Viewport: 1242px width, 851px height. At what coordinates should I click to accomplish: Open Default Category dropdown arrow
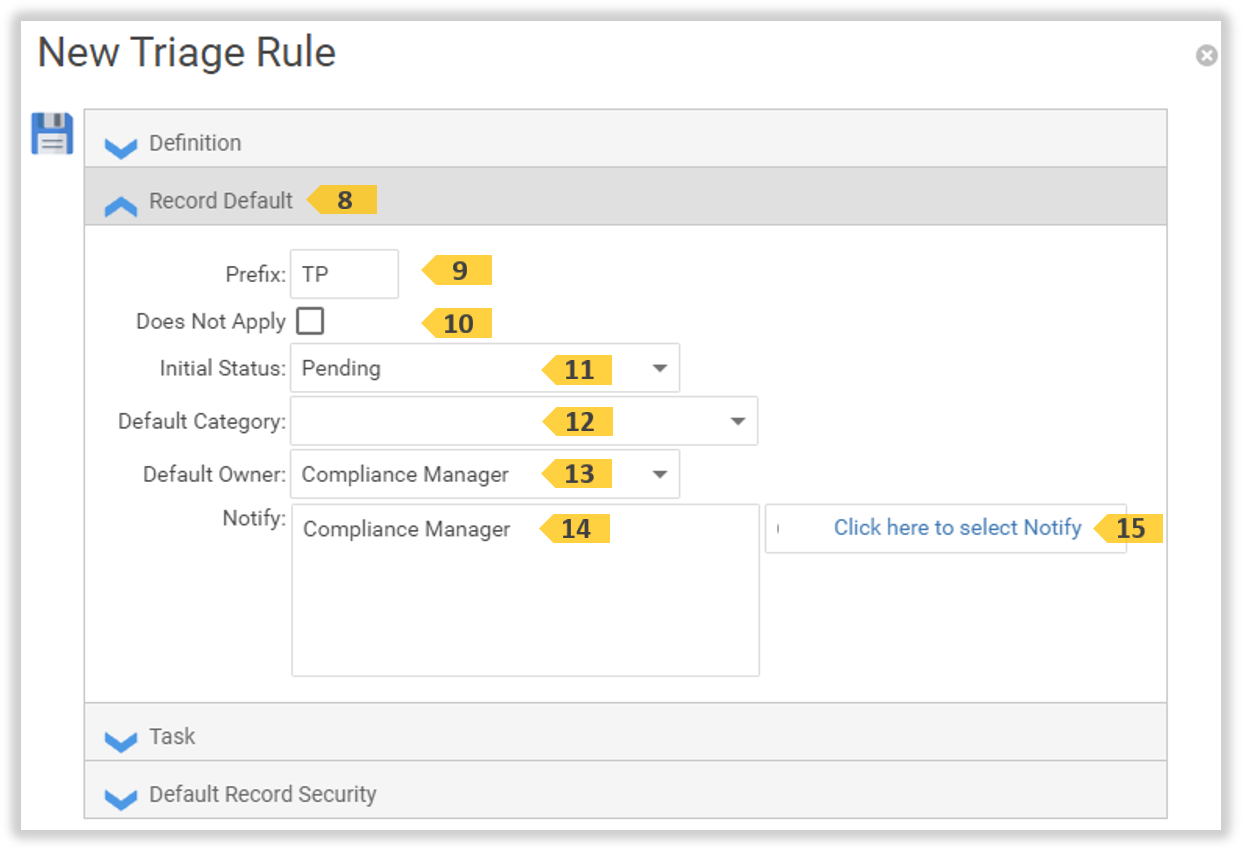point(737,421)
